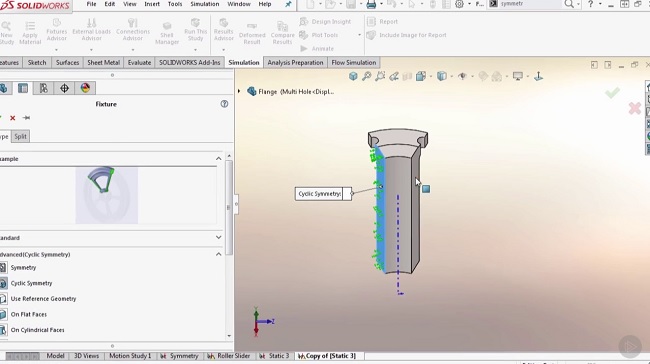This screenshot has width=650, height=364.
Task: Click Include Image for Report
Action: [407, 35]
